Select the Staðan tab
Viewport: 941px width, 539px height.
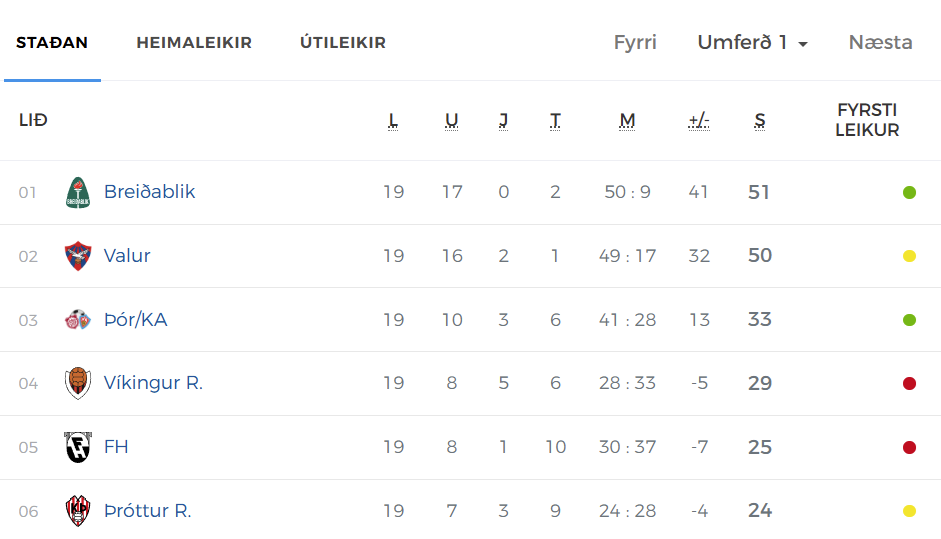(x=52, y=43)
